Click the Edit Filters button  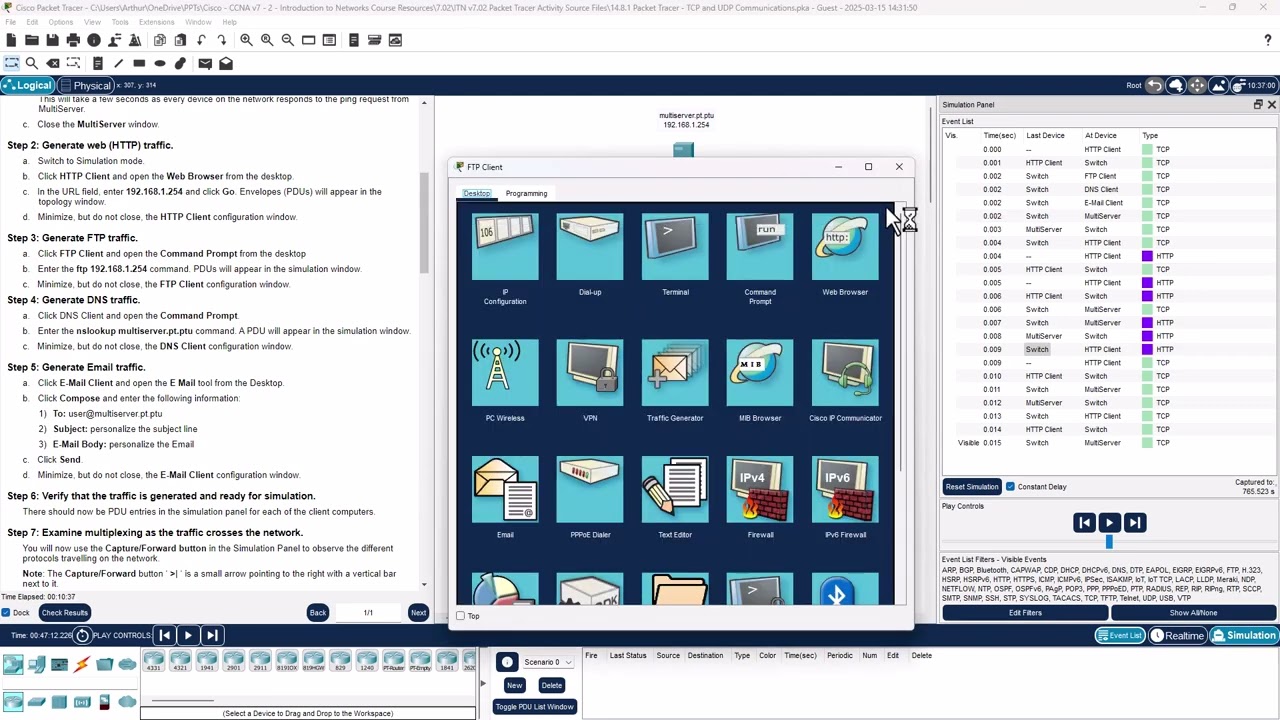pyautogui.click(x=1025, y=613)
